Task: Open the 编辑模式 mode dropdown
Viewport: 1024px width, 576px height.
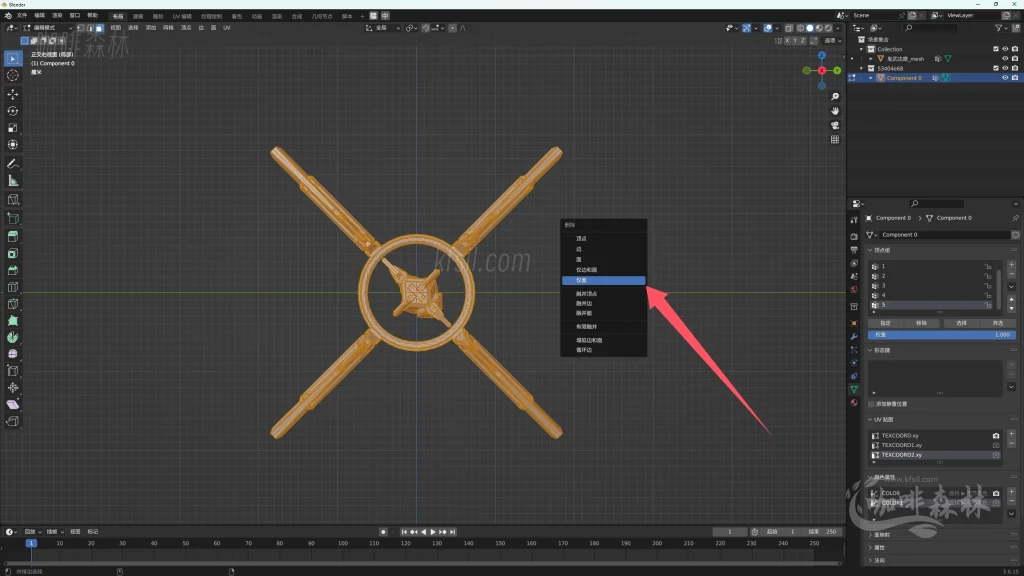Action: [x=48, y=28]
